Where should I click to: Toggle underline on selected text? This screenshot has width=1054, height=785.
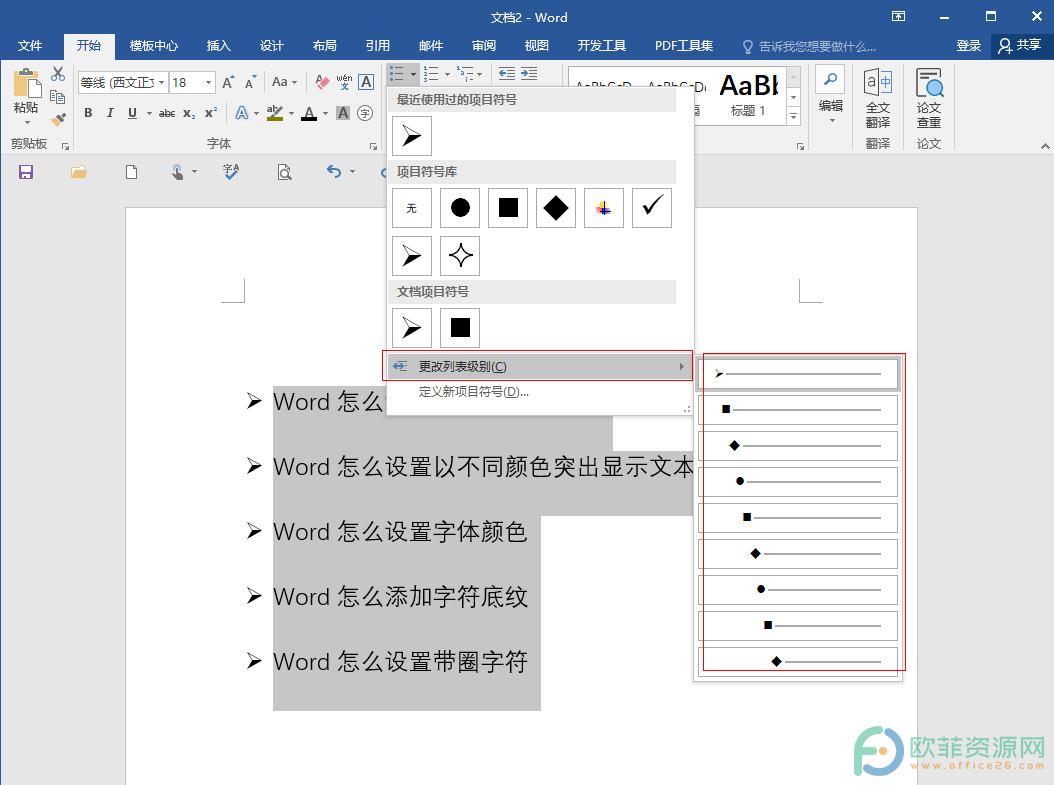pos(132,113)
